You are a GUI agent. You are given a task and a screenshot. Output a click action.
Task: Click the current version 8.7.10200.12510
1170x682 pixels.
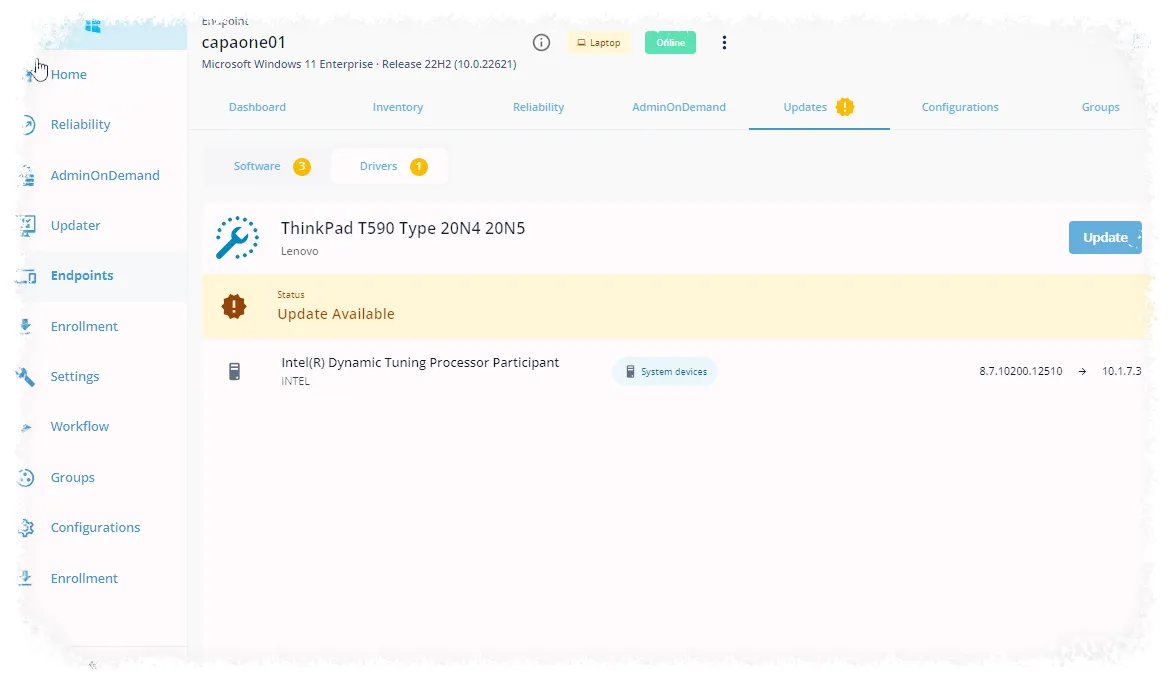[x=1021, y=371]
